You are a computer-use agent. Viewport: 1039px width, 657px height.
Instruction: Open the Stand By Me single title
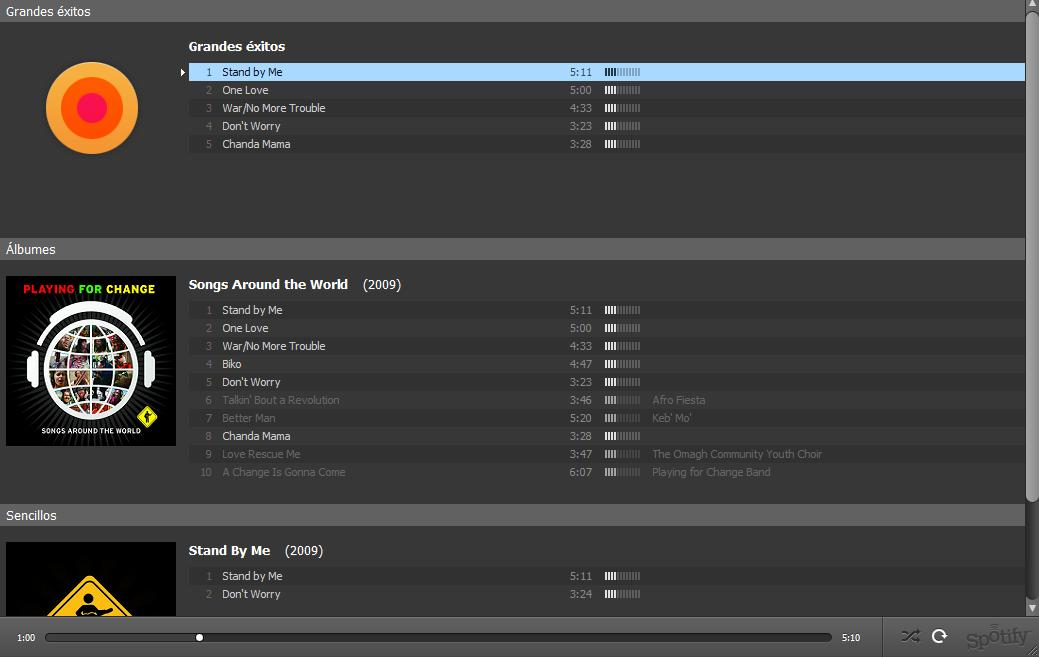229,551
